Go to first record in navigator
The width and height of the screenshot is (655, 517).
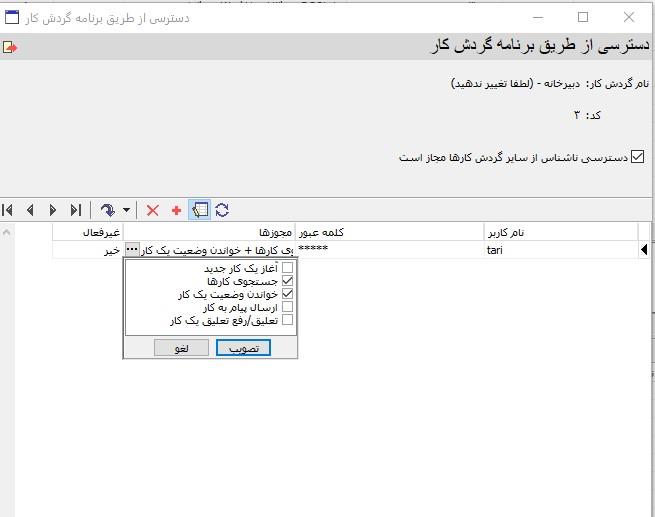pos(8,210)
